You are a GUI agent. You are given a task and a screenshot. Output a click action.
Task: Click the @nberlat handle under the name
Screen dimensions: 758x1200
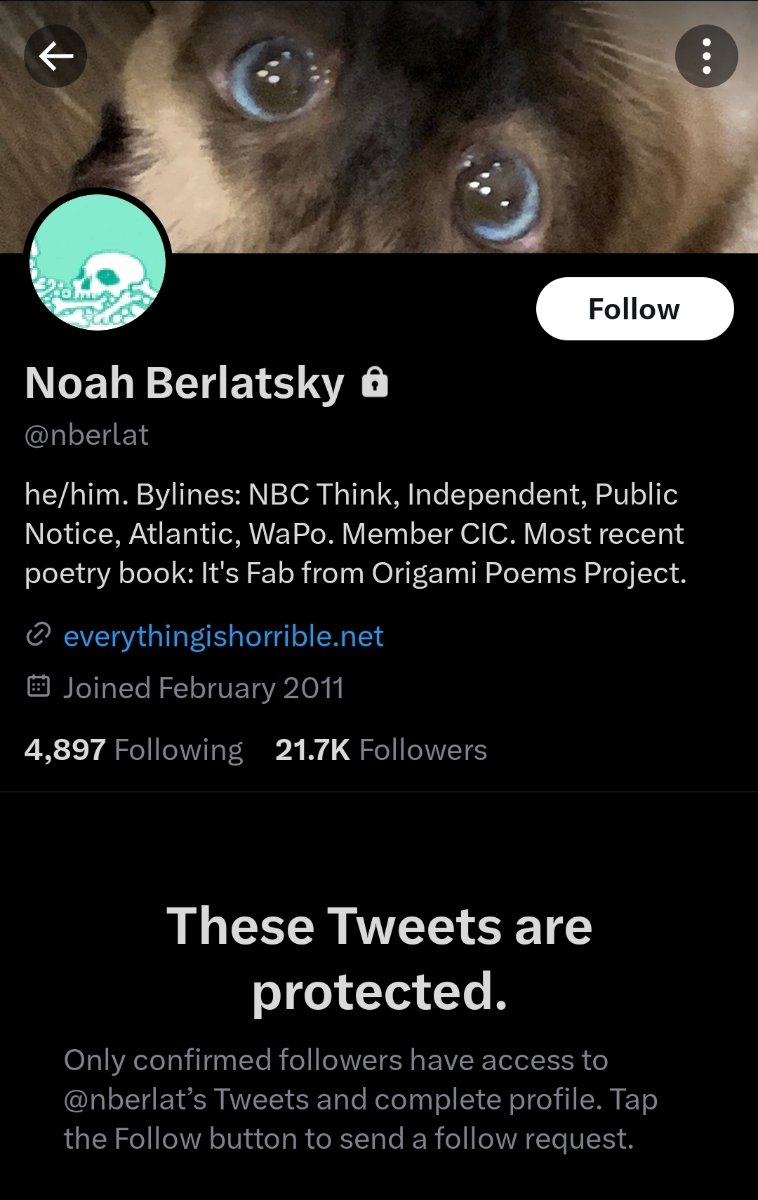(x=86, y=436)
